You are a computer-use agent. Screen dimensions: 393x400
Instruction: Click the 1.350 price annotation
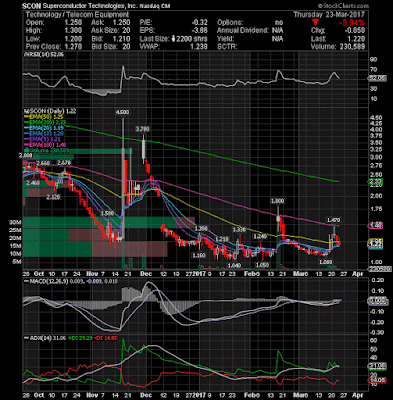201,229
